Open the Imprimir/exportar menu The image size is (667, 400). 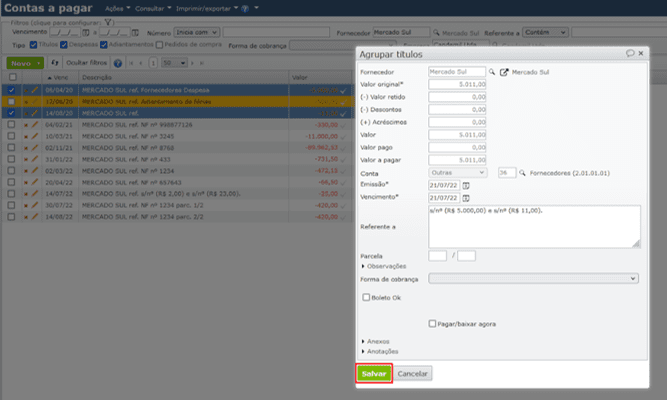[x=207, y=9]
